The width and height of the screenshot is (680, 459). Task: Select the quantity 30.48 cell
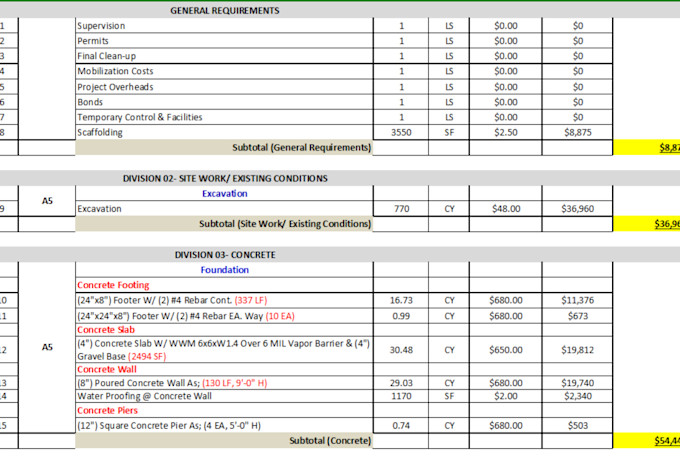[x=401, y=350]
